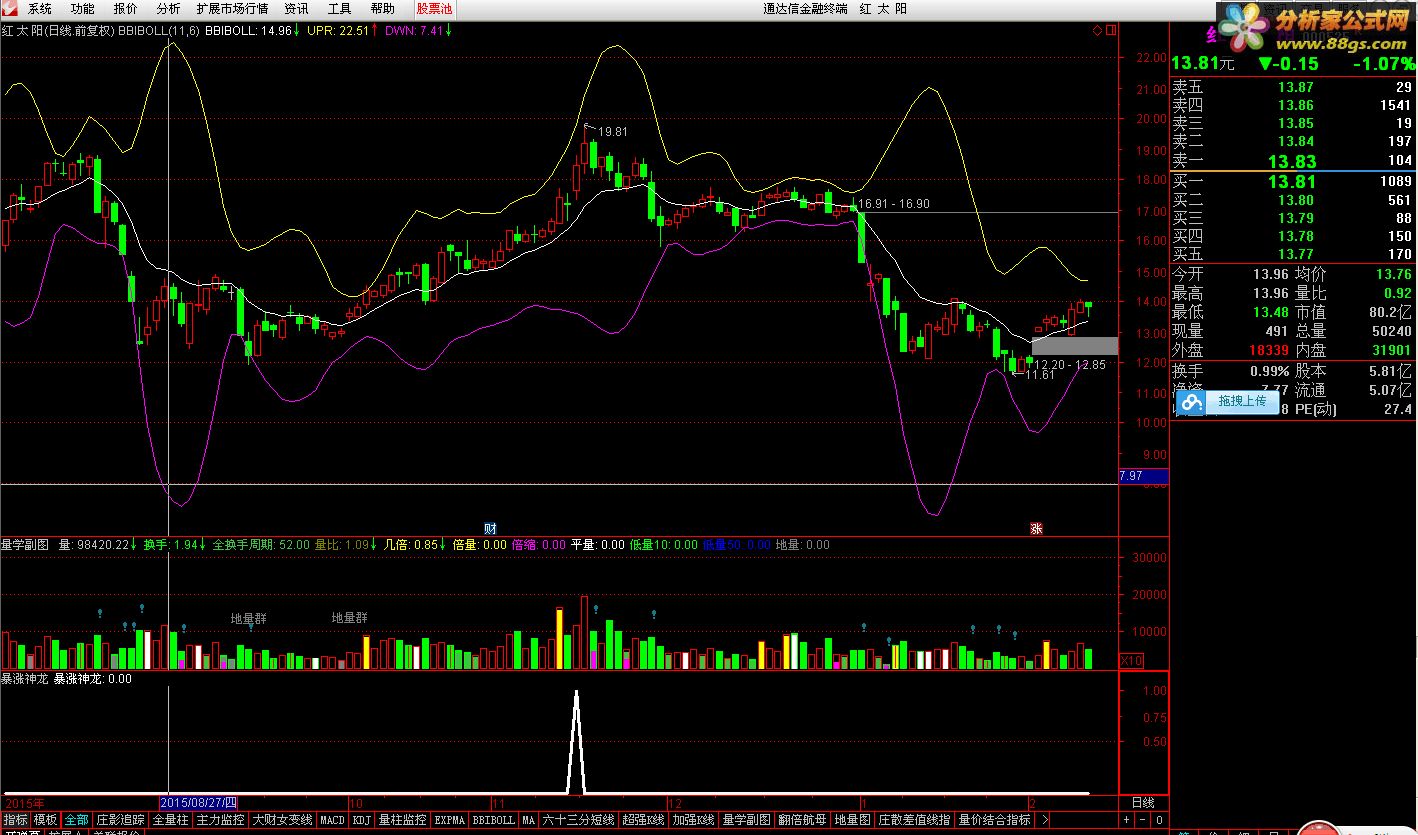Image resolution: width=1418 pixels, height=835 pixels.
Task: Open the 分析 menu
Action: 168,8
